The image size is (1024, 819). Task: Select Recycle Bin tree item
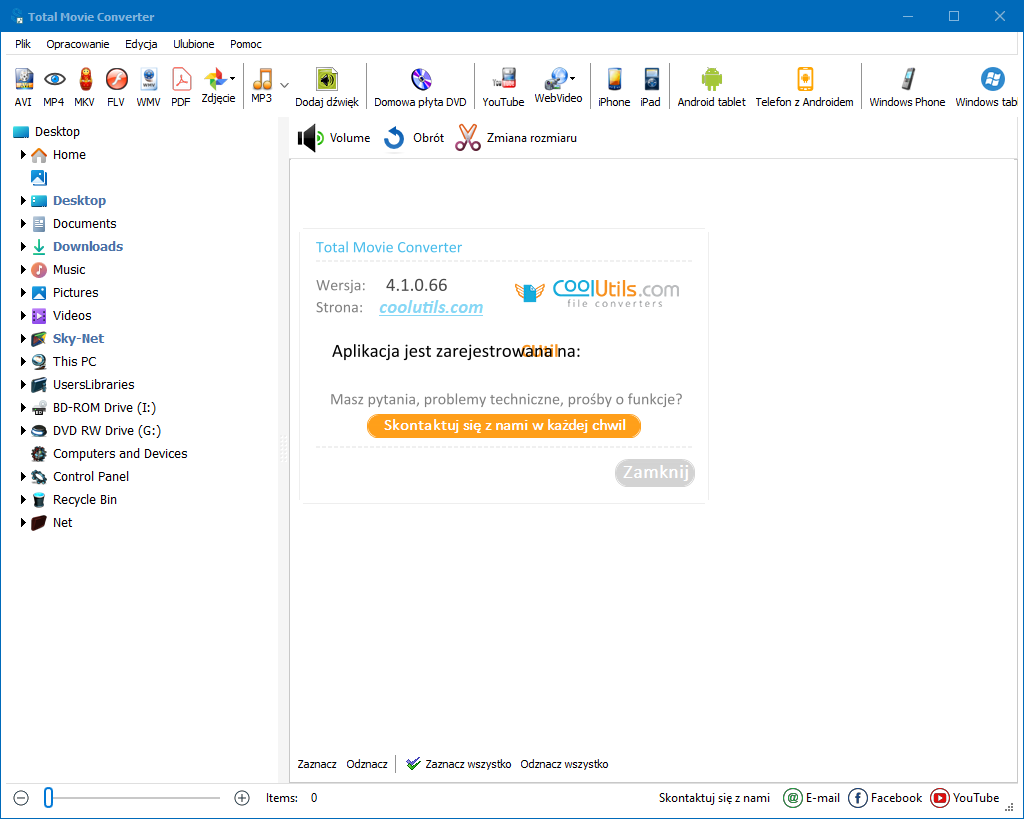[85, 500]
